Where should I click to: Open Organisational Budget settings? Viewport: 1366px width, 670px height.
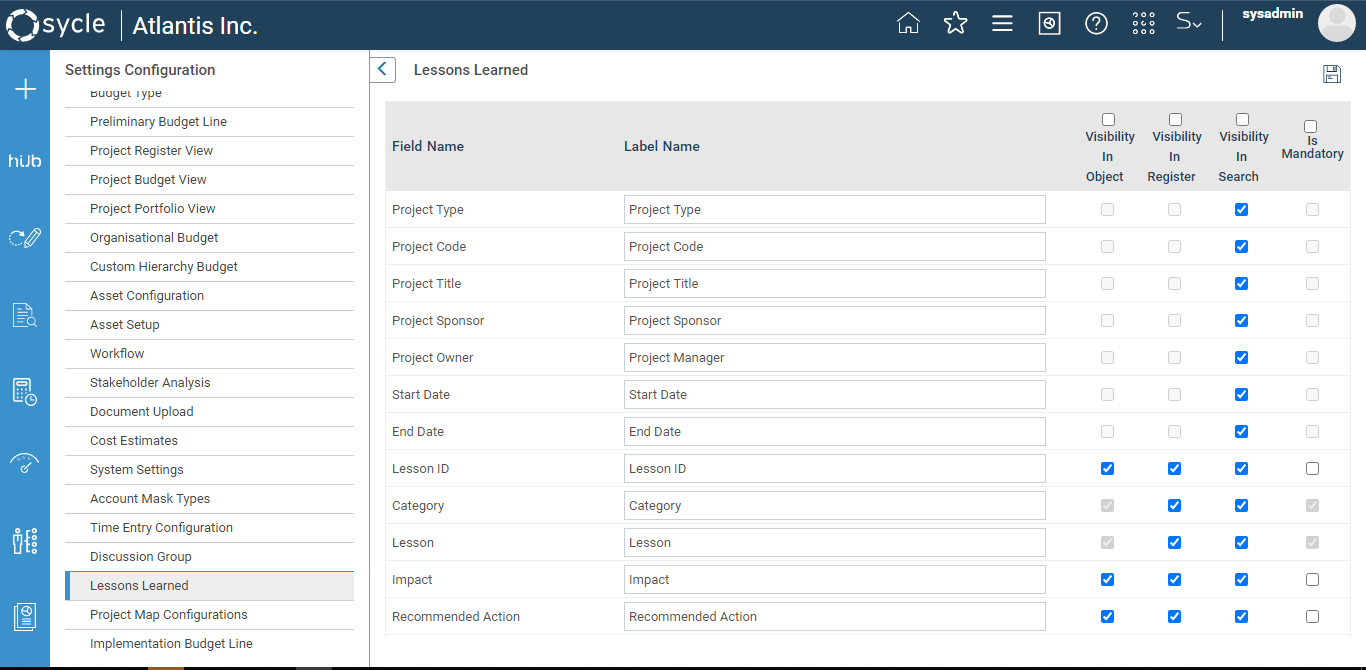(x=209, y=238)
